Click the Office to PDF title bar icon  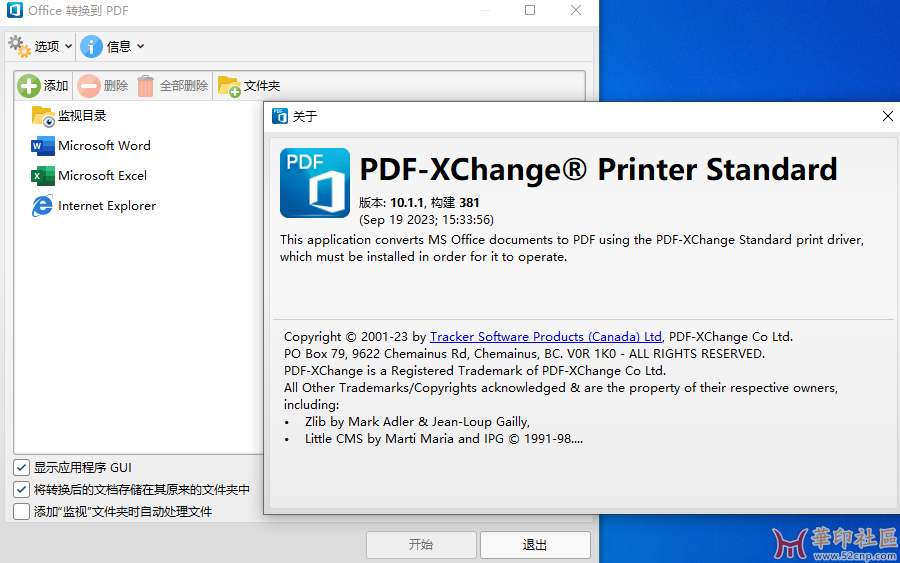point(15,10)
